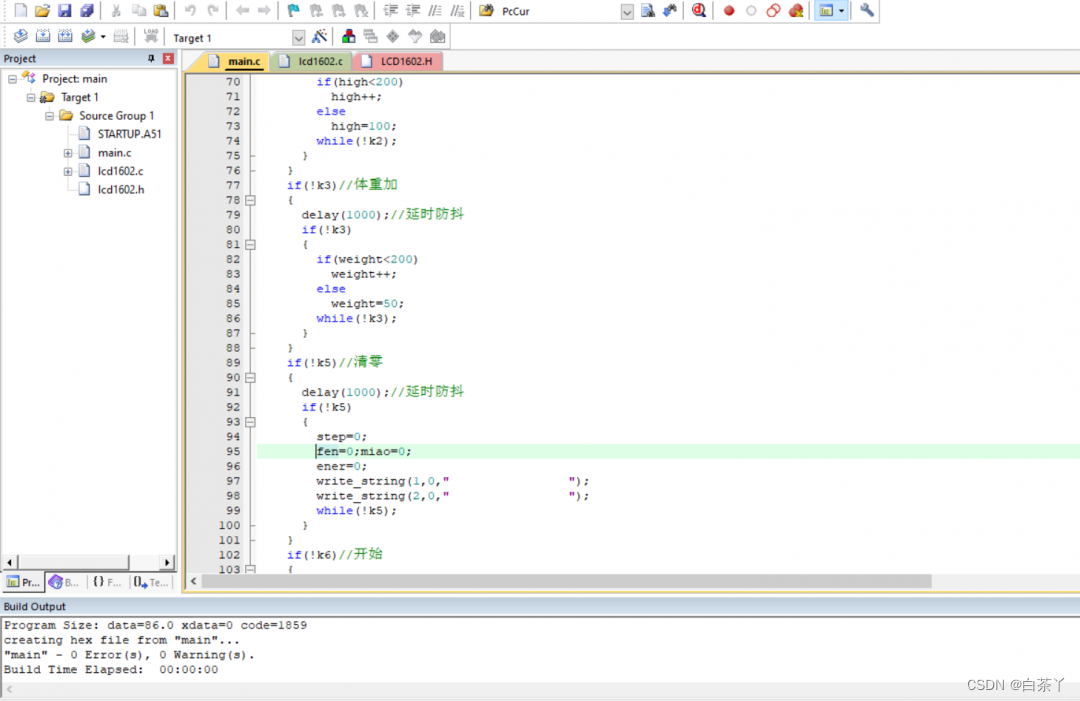Pin the Project panel

(x=152, y=59)
